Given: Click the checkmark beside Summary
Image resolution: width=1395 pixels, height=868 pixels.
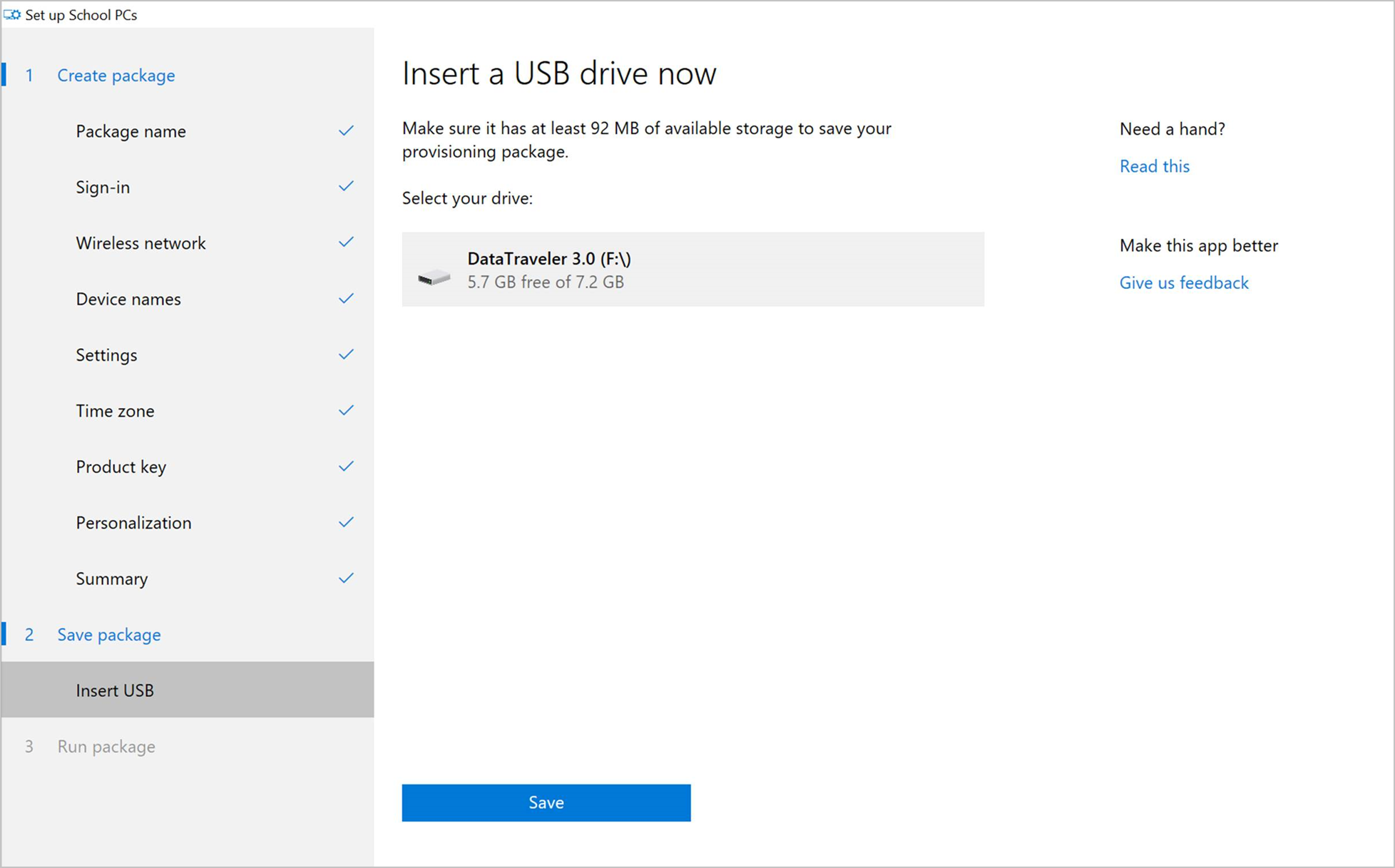Looking at the screenshot, I should pos(346,578).
